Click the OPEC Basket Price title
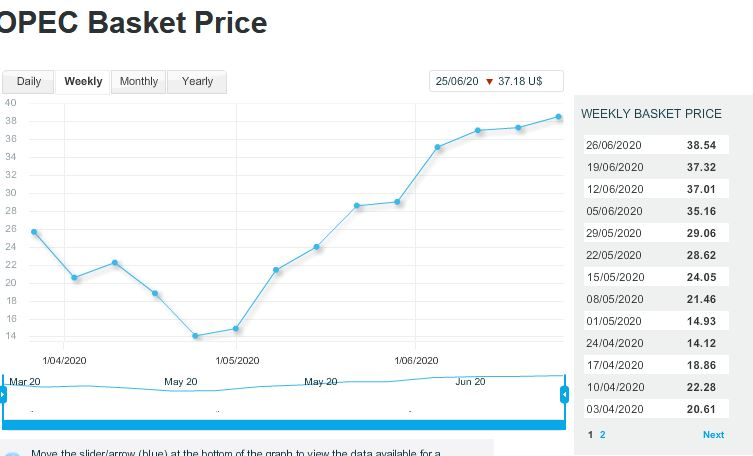Image resolution: width=753 pixels, height=456 pixels. (x=133, y=23)
